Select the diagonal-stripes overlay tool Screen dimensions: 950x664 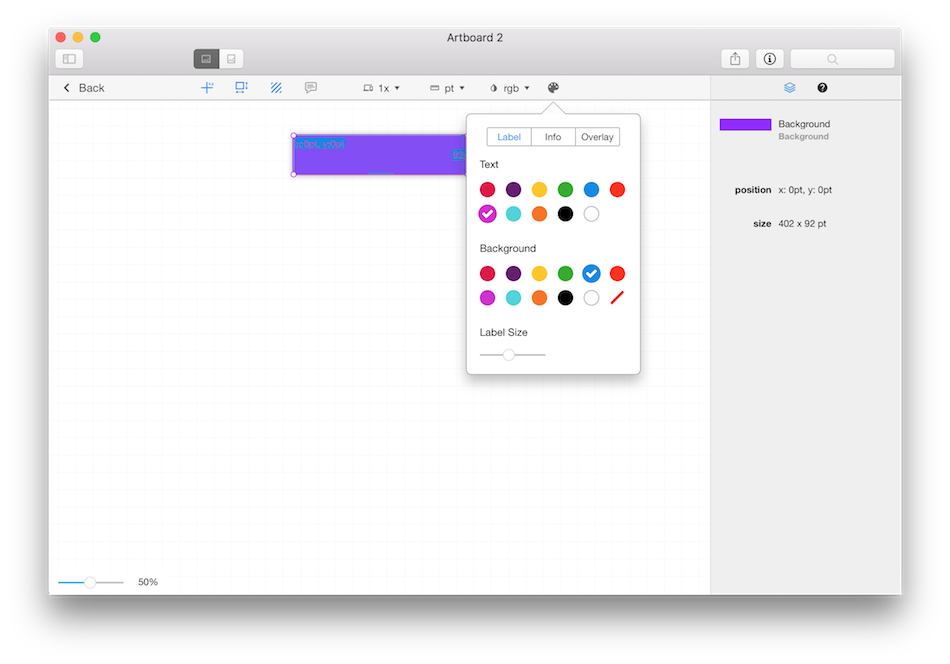[x=276, y=88]
